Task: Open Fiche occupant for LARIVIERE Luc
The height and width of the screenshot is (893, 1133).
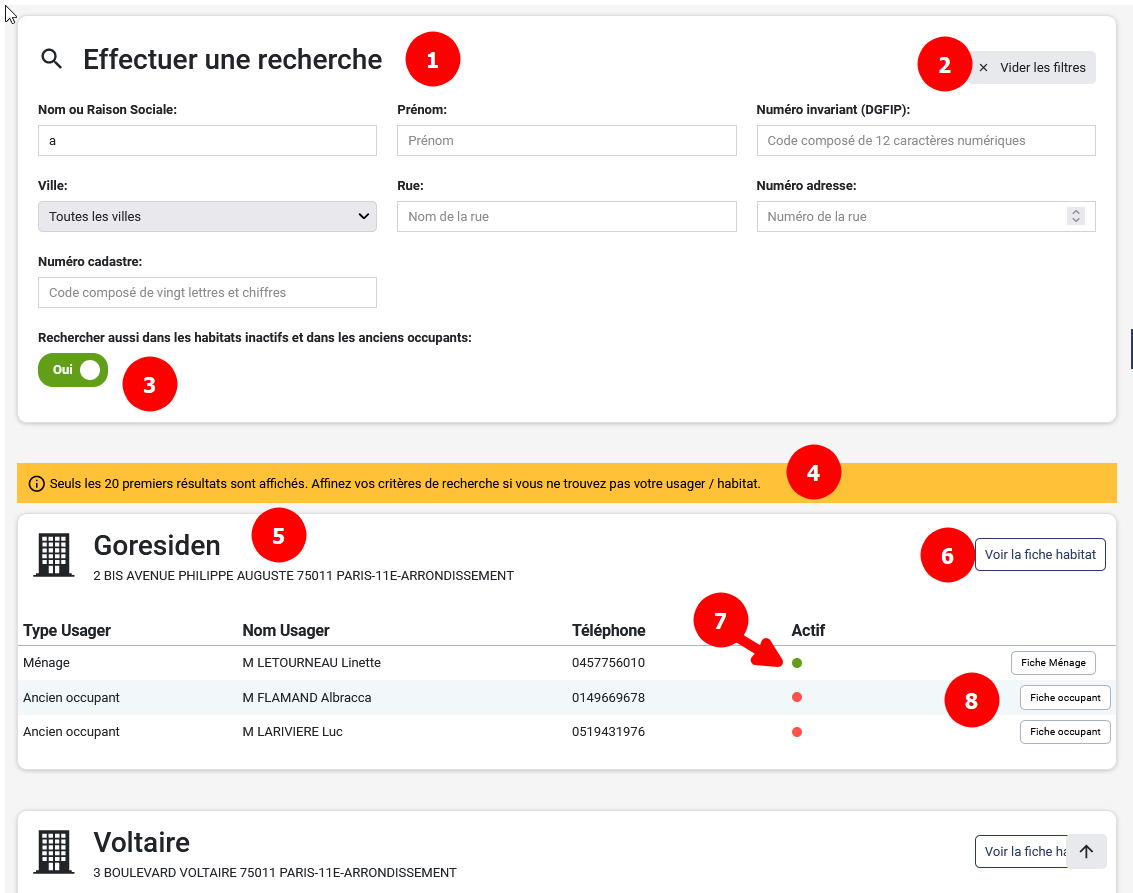Action: (1064, 731)
